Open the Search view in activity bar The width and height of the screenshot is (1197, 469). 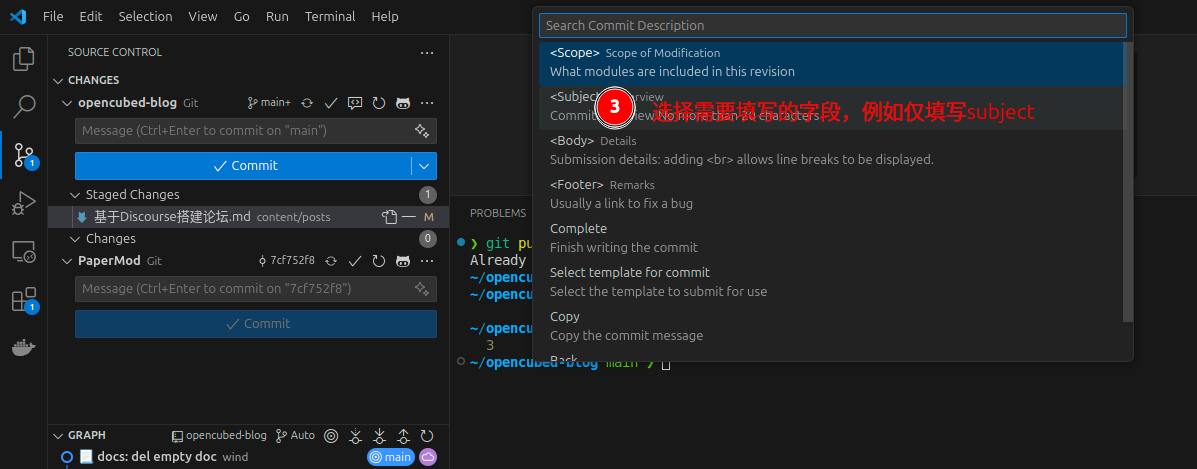click(x=23, y=106)
